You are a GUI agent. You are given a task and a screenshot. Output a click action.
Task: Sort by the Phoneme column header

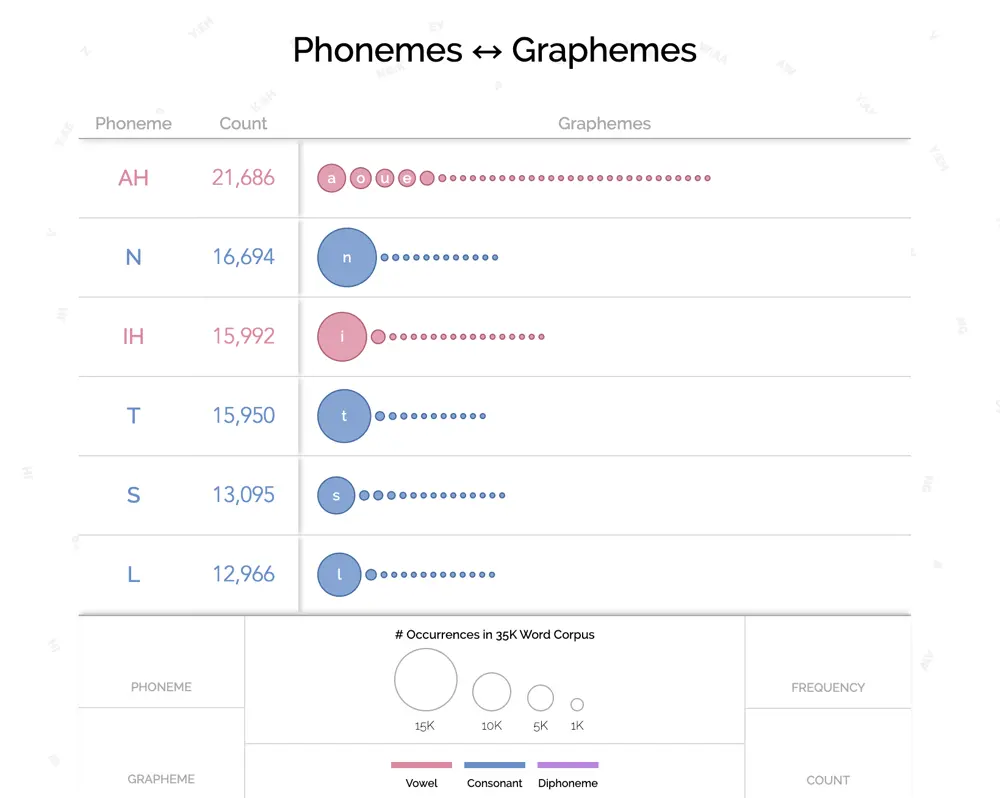[x=133, y=123]
